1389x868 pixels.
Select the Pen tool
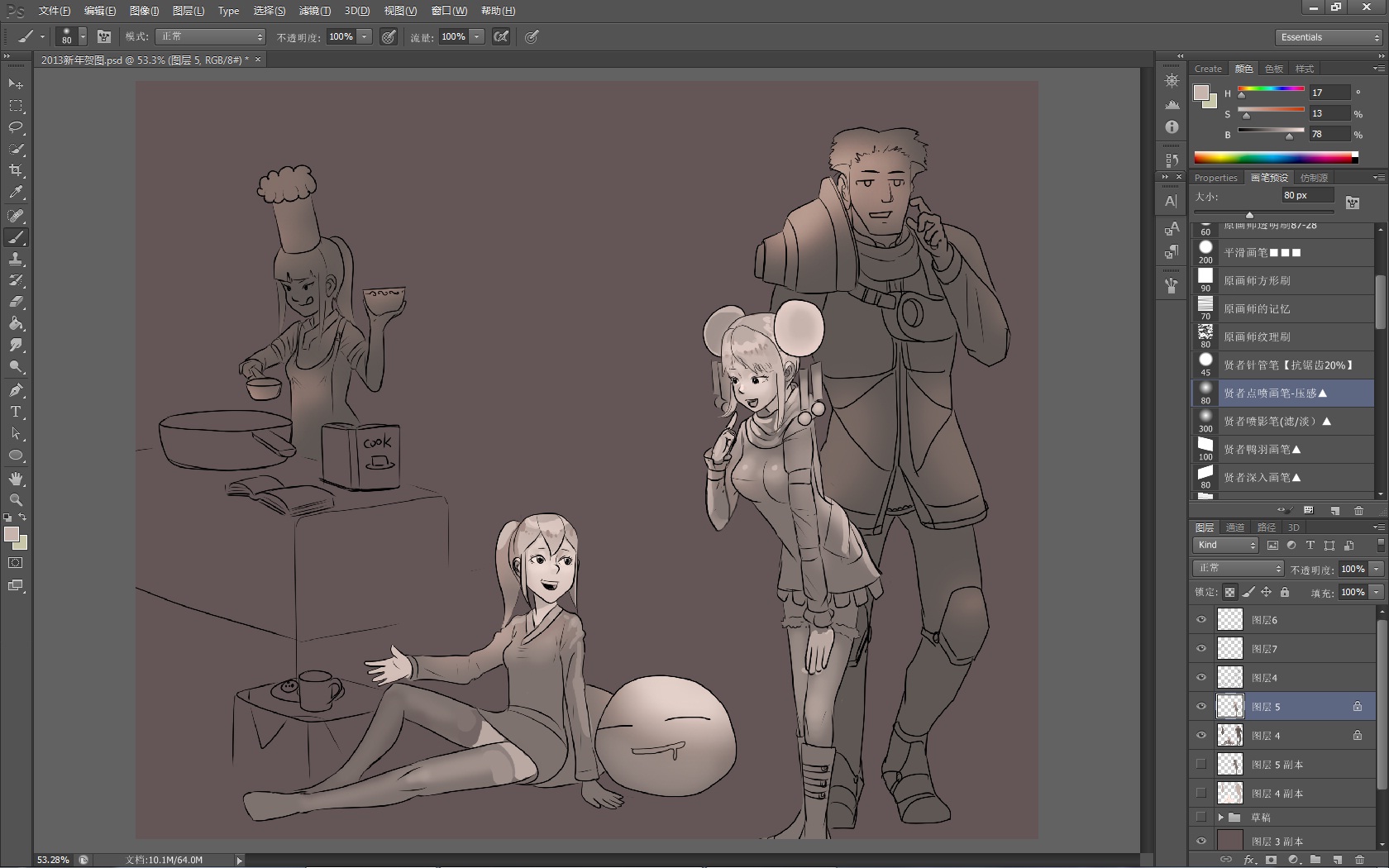pyautogui.click(x=16, y=390)
